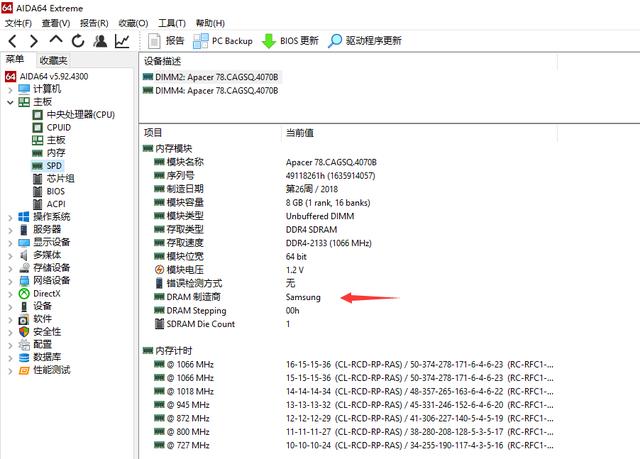Click the 报告 report toolbar button
640x459 pixels.
pyautogui.click(x=166, y=41)
